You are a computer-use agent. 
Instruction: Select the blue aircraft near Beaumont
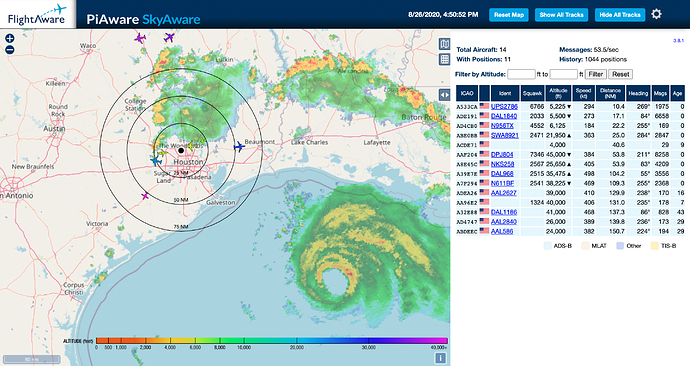tap(239, 146)
